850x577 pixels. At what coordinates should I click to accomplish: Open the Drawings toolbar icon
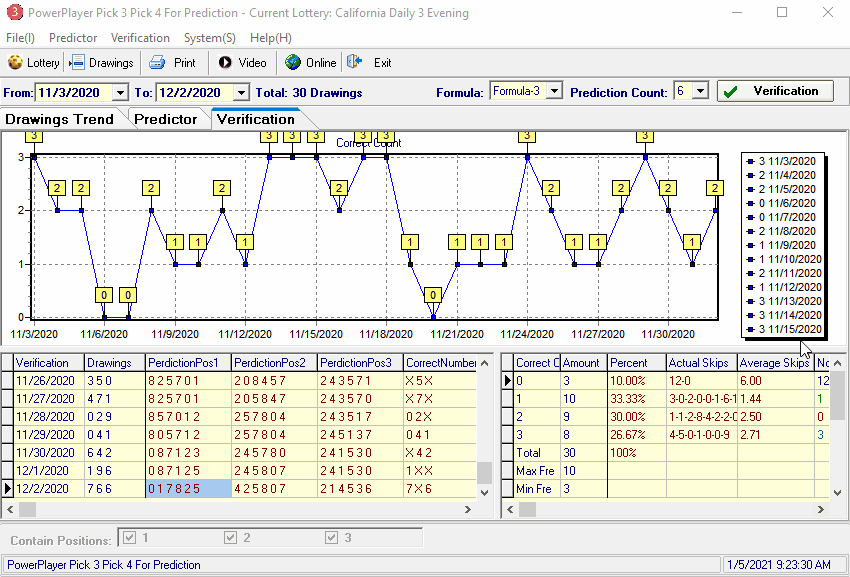pyautogui.click(x=78, y=62)
